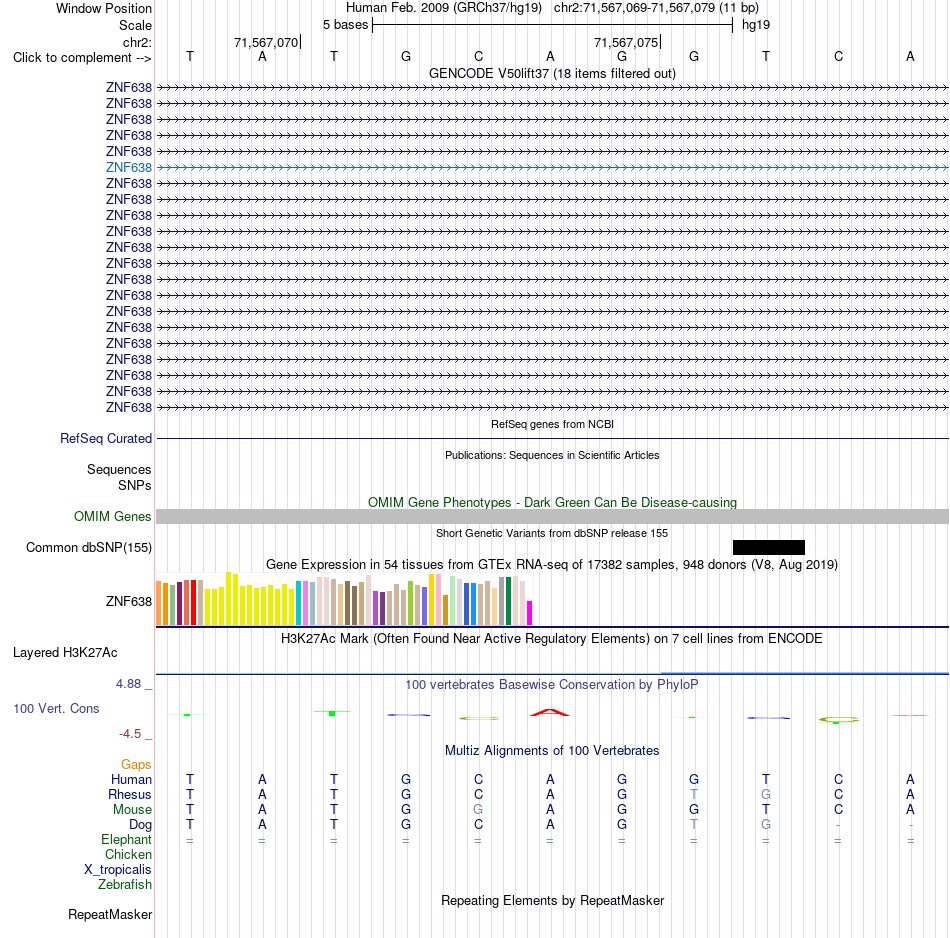Open the H3K27Ac Mark ENCODE track title
The height and width of the screenshot is (938, 950).
552,639
